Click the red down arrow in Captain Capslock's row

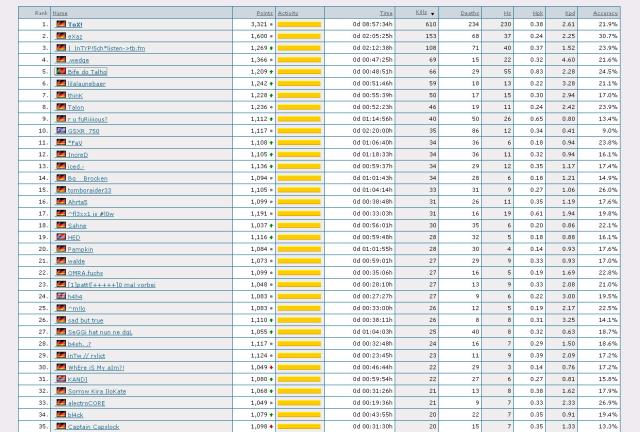[271, 426]
